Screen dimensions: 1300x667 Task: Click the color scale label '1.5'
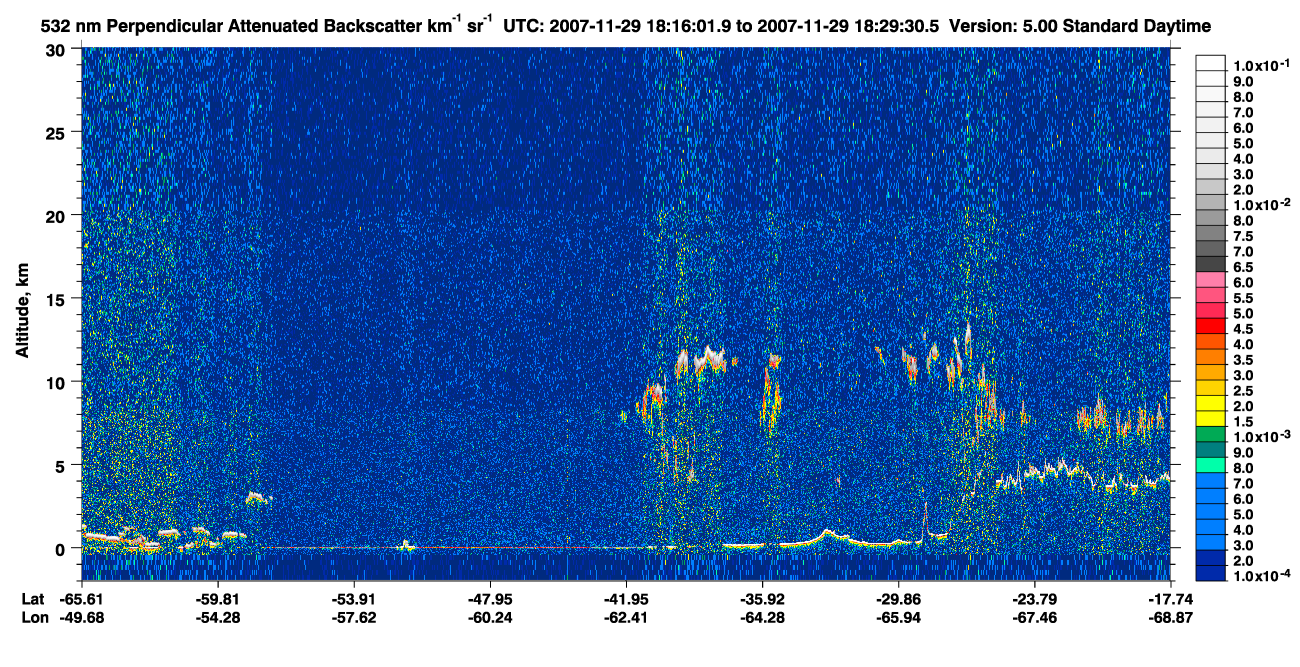point(1242,422)
